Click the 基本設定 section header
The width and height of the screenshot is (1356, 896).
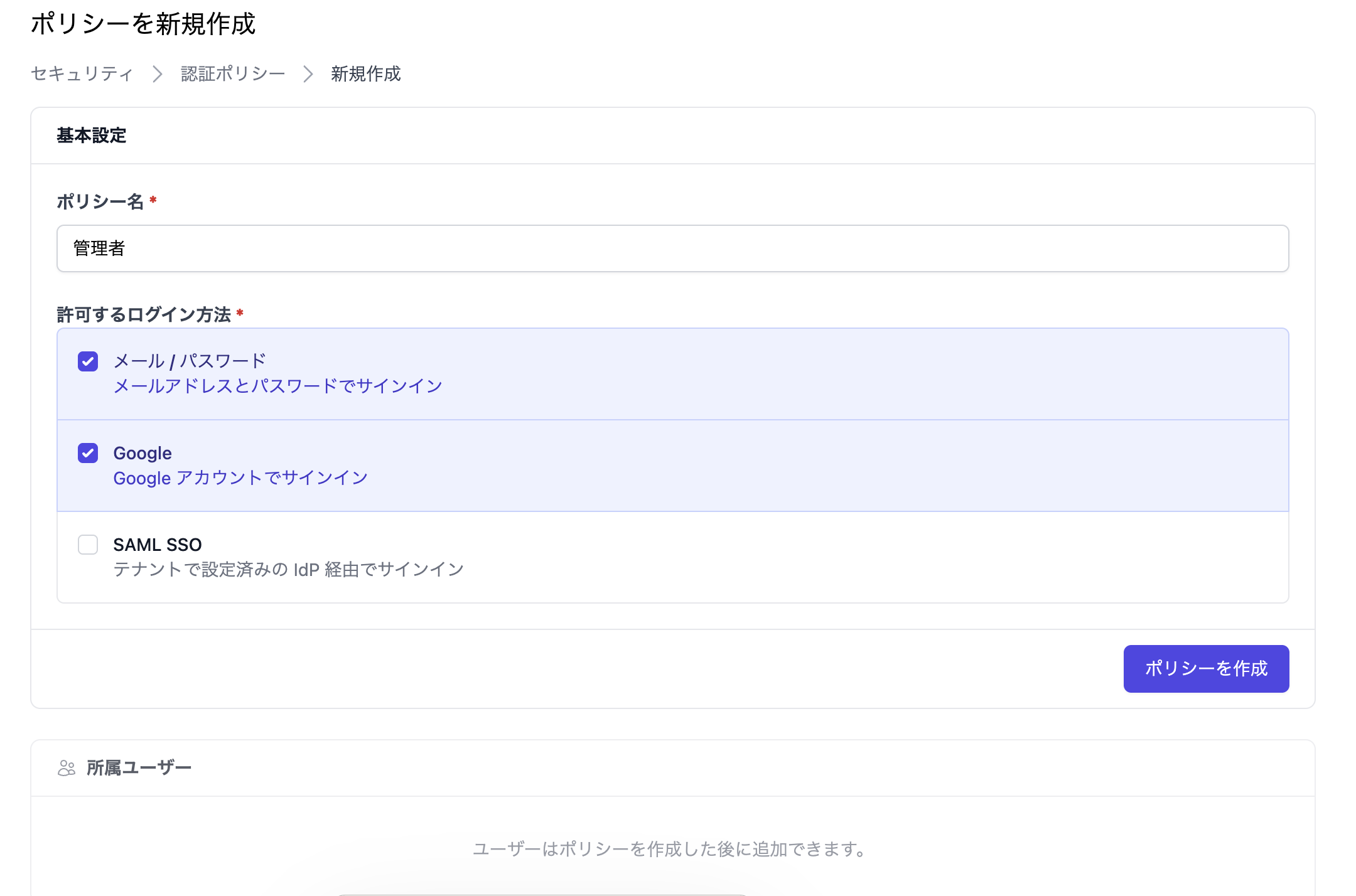(x=92, y=136)
